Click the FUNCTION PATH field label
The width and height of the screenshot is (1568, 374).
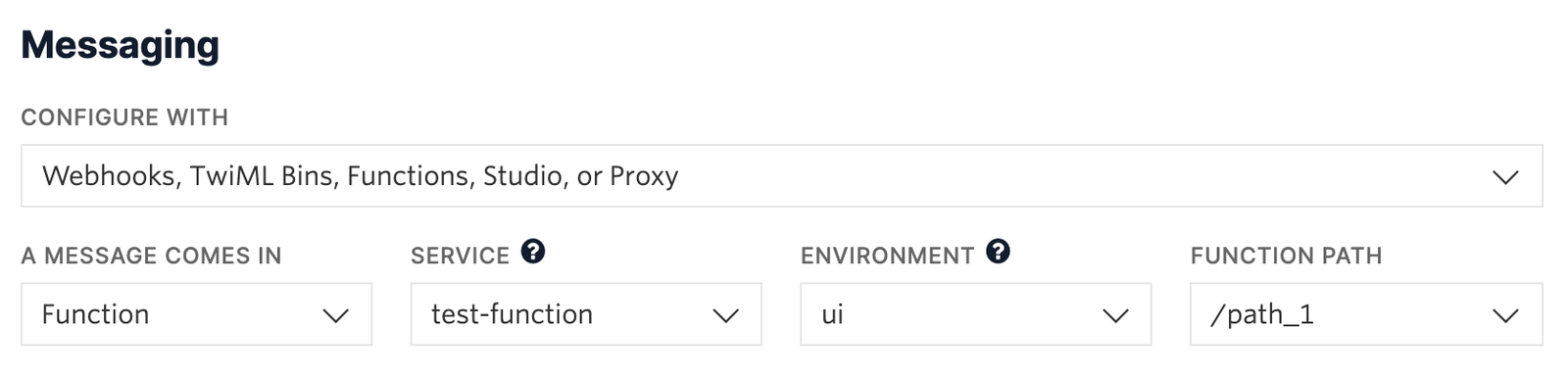pyautogui.click(x=1286, y=257)
